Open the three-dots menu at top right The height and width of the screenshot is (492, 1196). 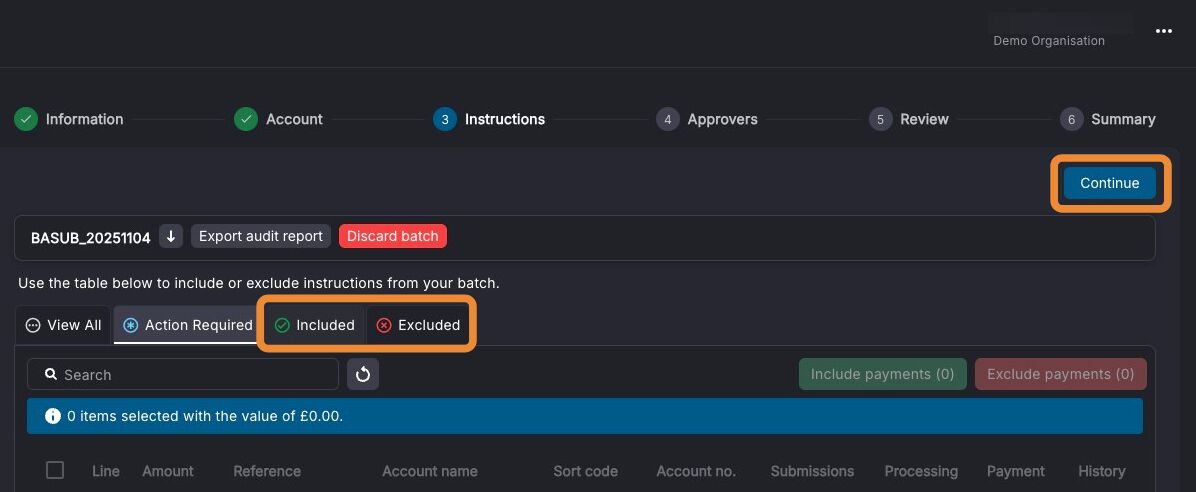[1163, 31]
